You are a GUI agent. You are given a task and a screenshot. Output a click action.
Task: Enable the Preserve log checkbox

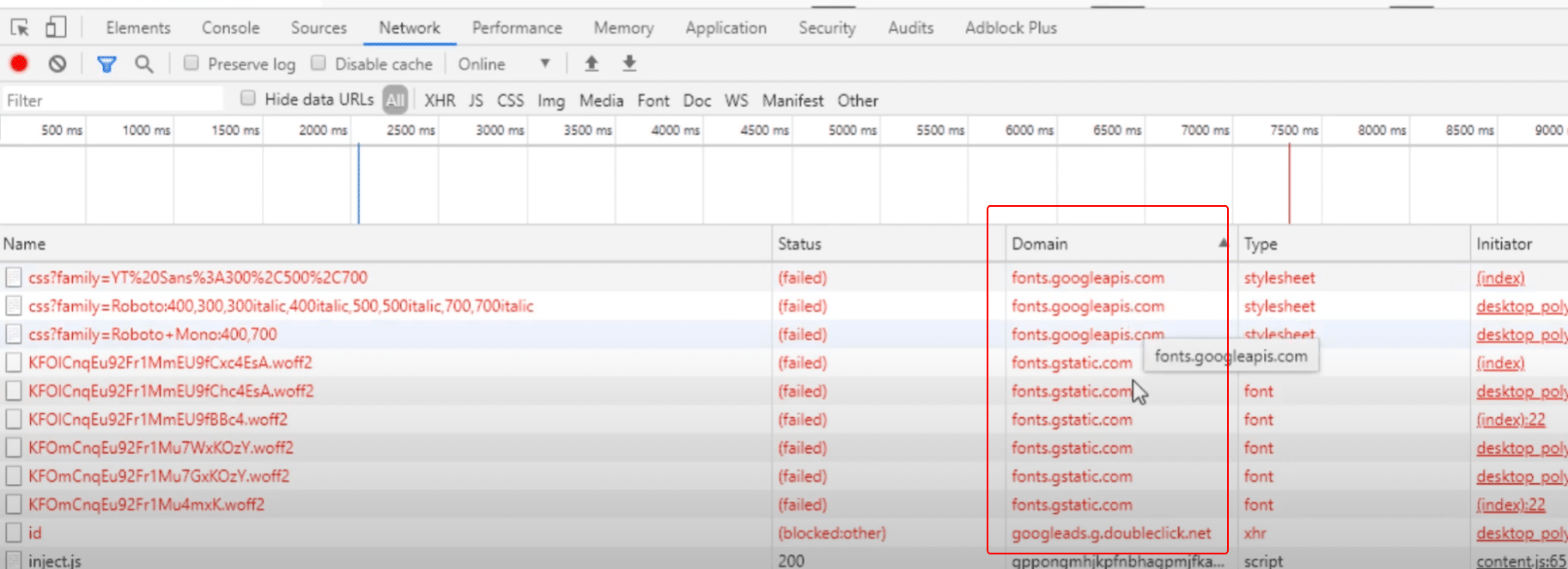click(191, 63)
